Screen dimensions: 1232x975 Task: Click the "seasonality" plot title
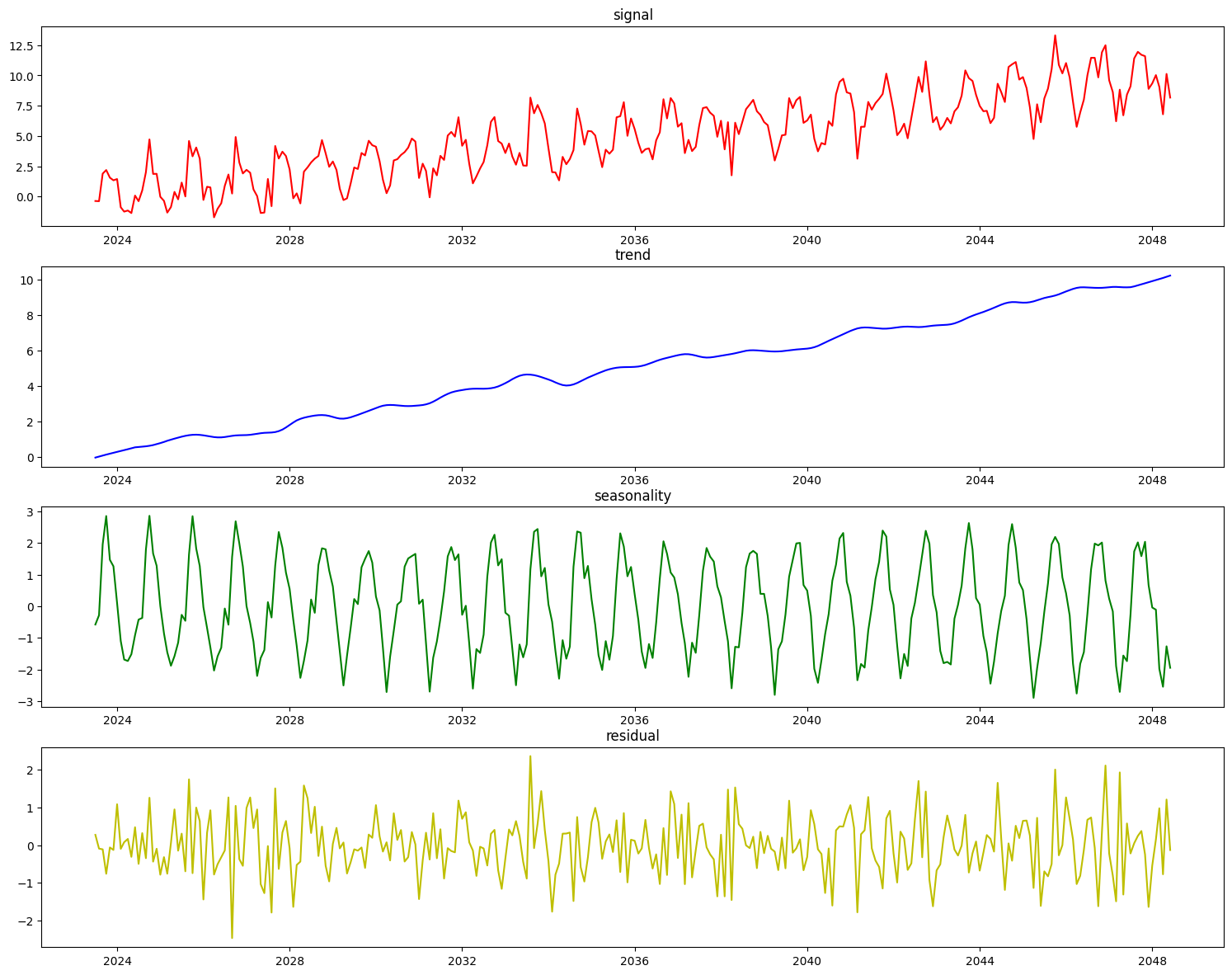pyautogui.click(x=632, y=496)
